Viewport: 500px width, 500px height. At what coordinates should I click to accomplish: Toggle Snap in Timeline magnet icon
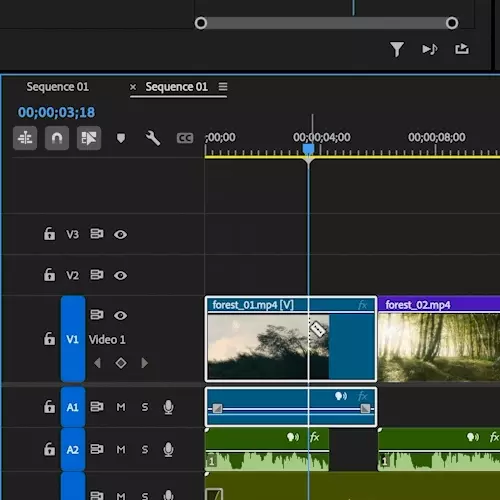click(x=57, y=138)
